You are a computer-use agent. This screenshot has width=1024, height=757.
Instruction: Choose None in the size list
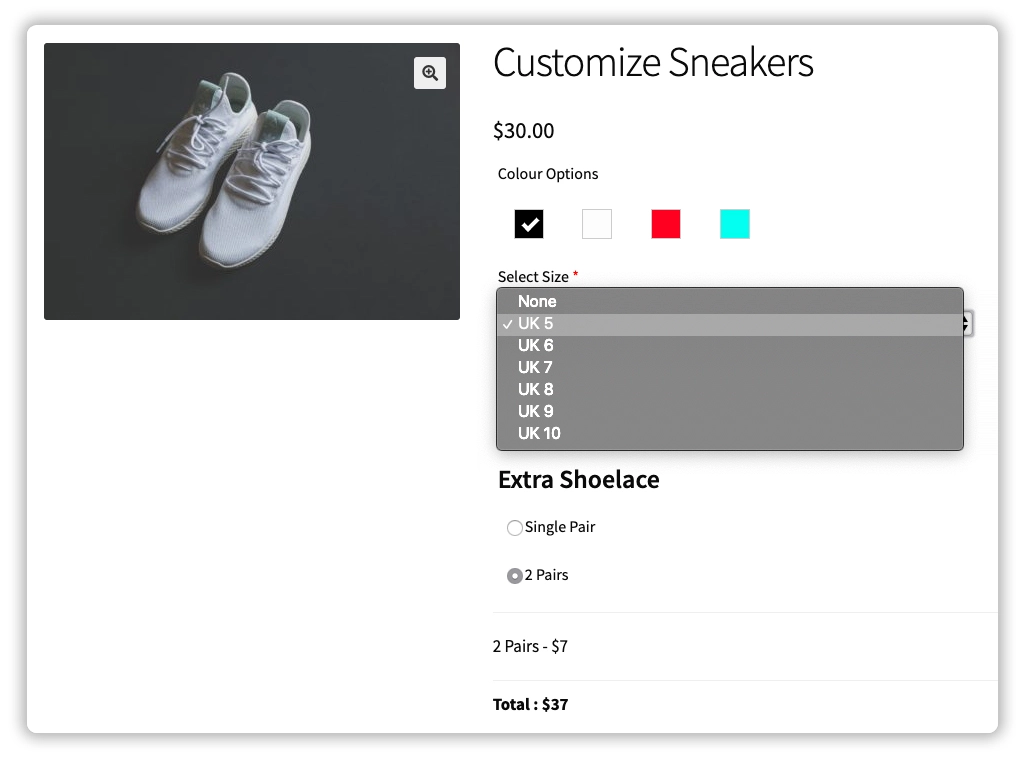[537, 301]
